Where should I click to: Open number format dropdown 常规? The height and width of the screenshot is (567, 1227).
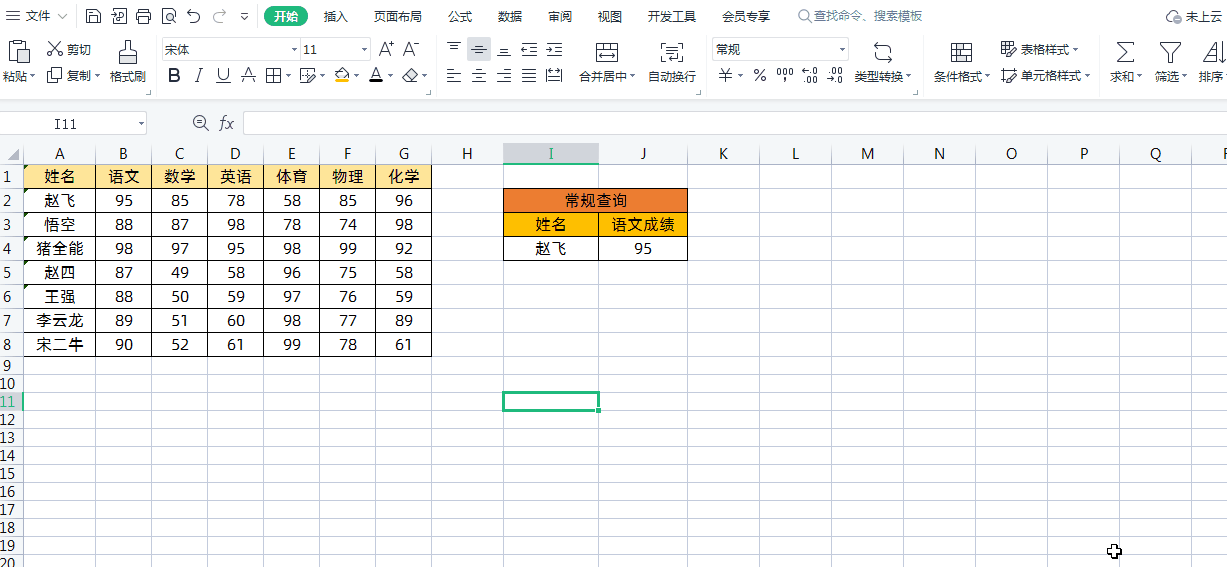point(842,50)
